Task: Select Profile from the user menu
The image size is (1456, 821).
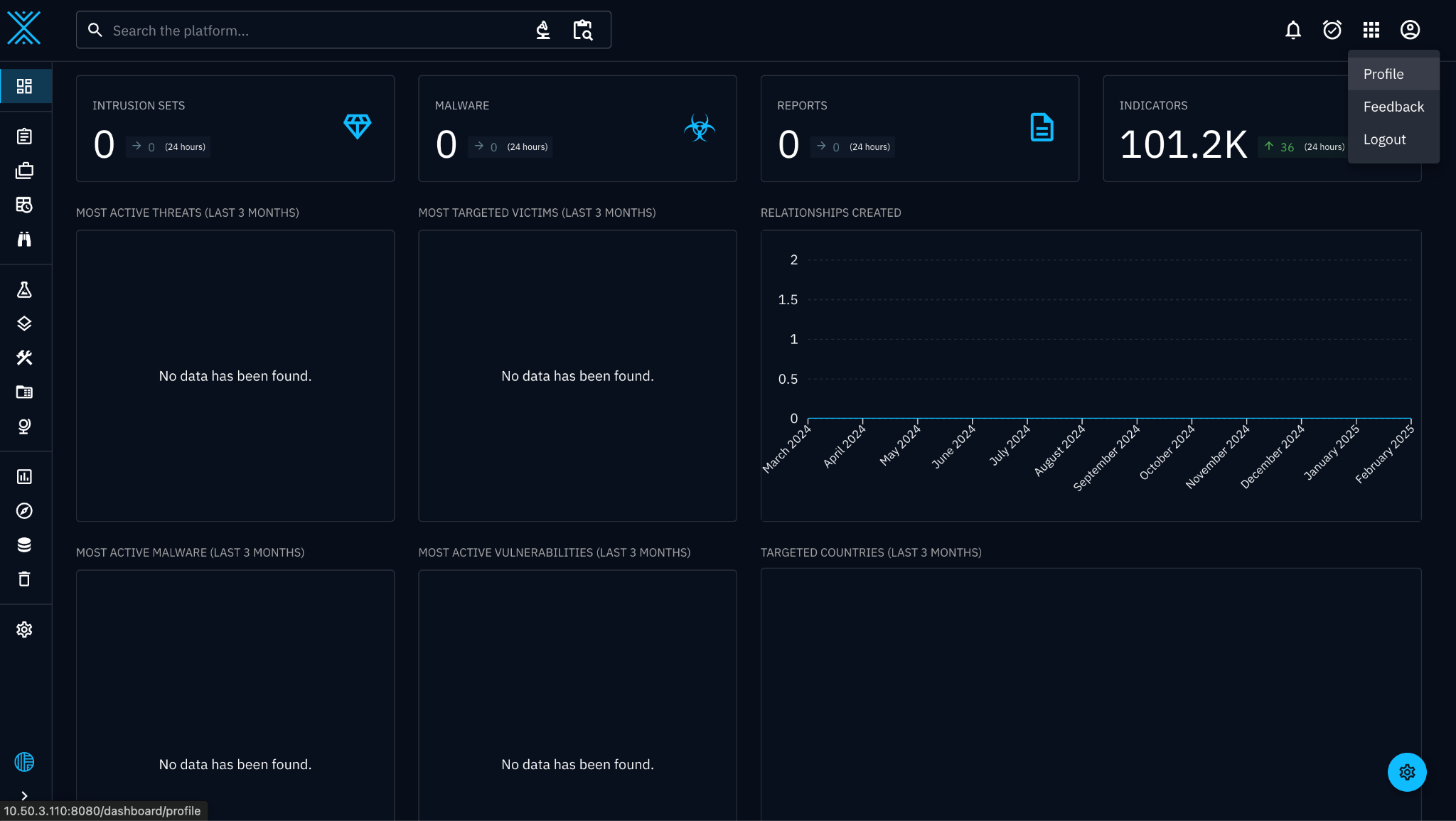Action: [1393, 74]
